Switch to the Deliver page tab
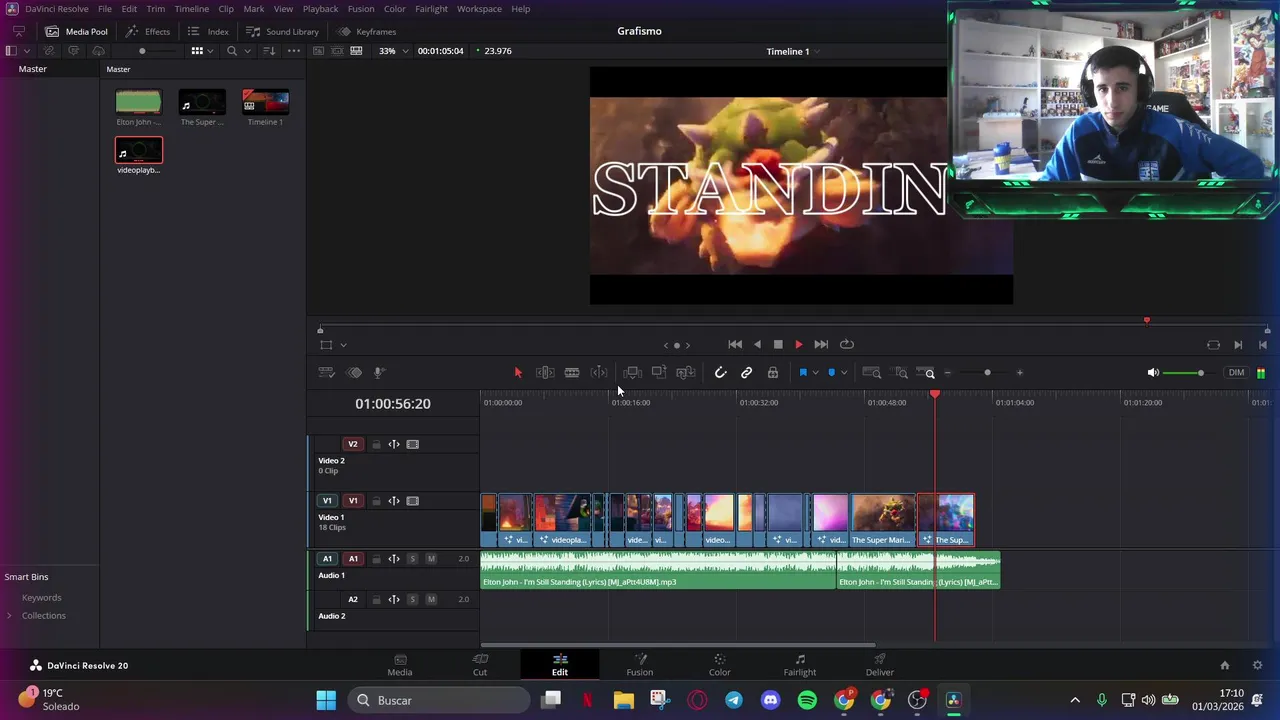The height and width of the screenshot is (720, 1280). pos(880,665)
